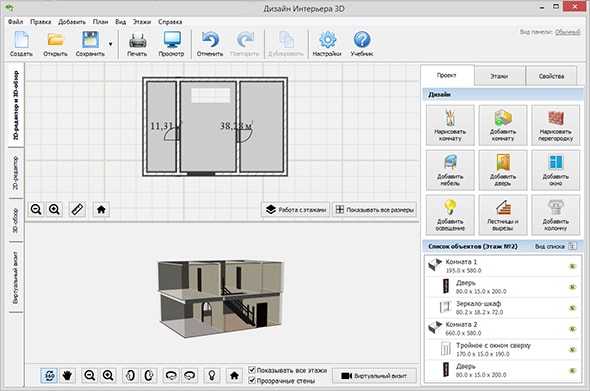The height and width of the screenshot is (391, 590).
Task: Toggle visibility of Зеркало-шкаф
Action: [x=572, y=308]
